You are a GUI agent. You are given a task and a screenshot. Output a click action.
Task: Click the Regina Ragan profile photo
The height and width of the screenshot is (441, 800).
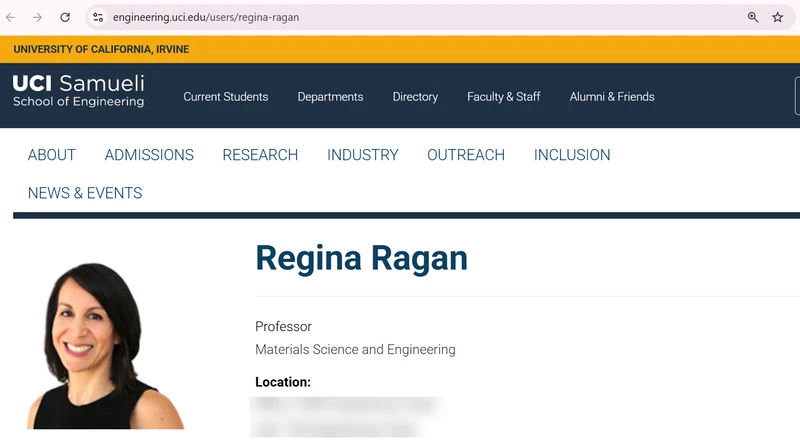coord(106,346)
